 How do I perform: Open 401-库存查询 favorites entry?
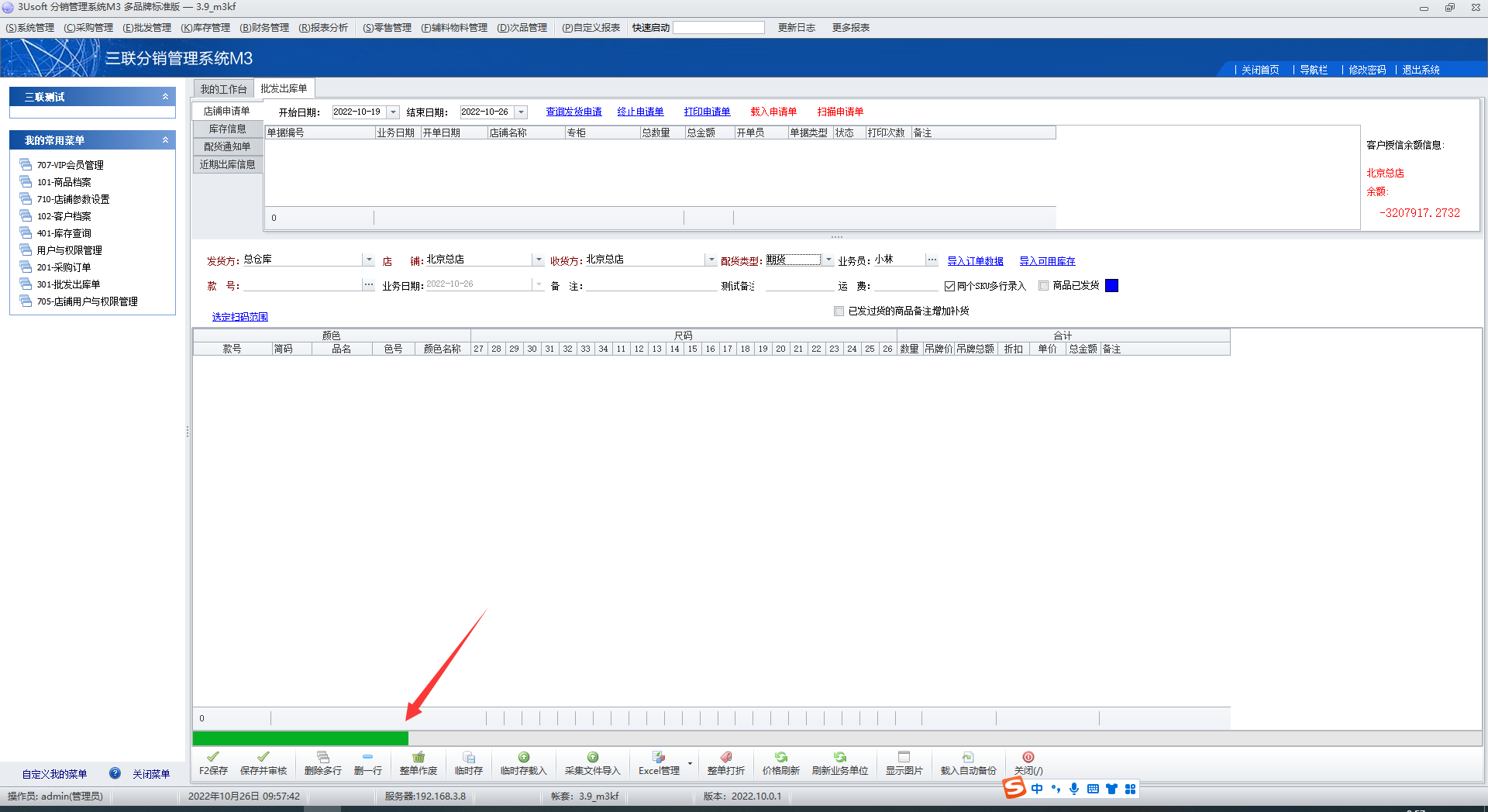point(64,233)
